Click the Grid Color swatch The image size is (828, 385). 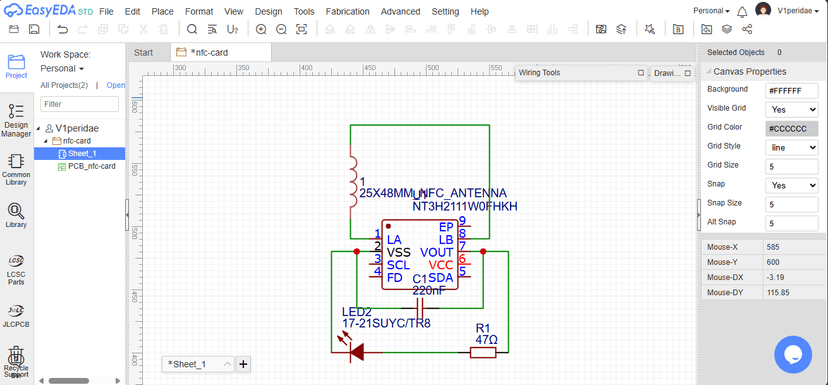pos(792,129)
